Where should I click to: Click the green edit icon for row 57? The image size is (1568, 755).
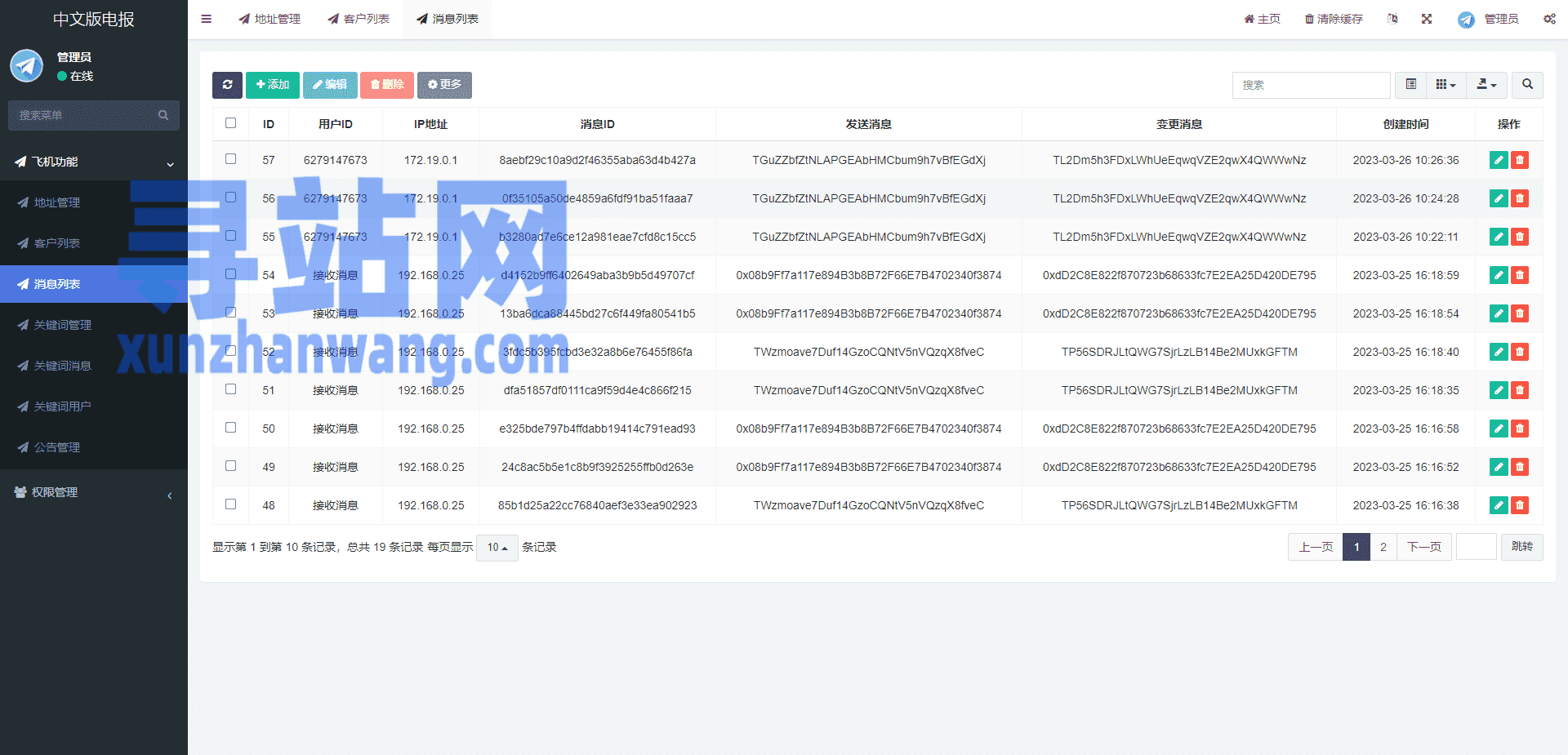click(1498, 160)
